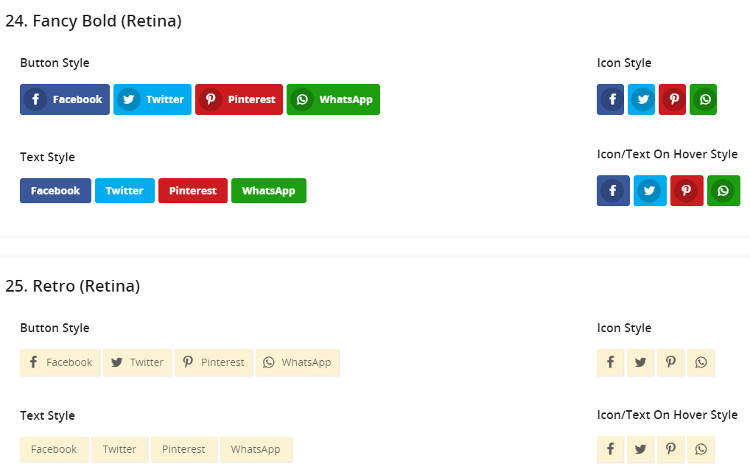Click 'Button Style' label under Retro
Image resolution: width=750 pixels, height=475 pixels.
click(x=55, y=328)
